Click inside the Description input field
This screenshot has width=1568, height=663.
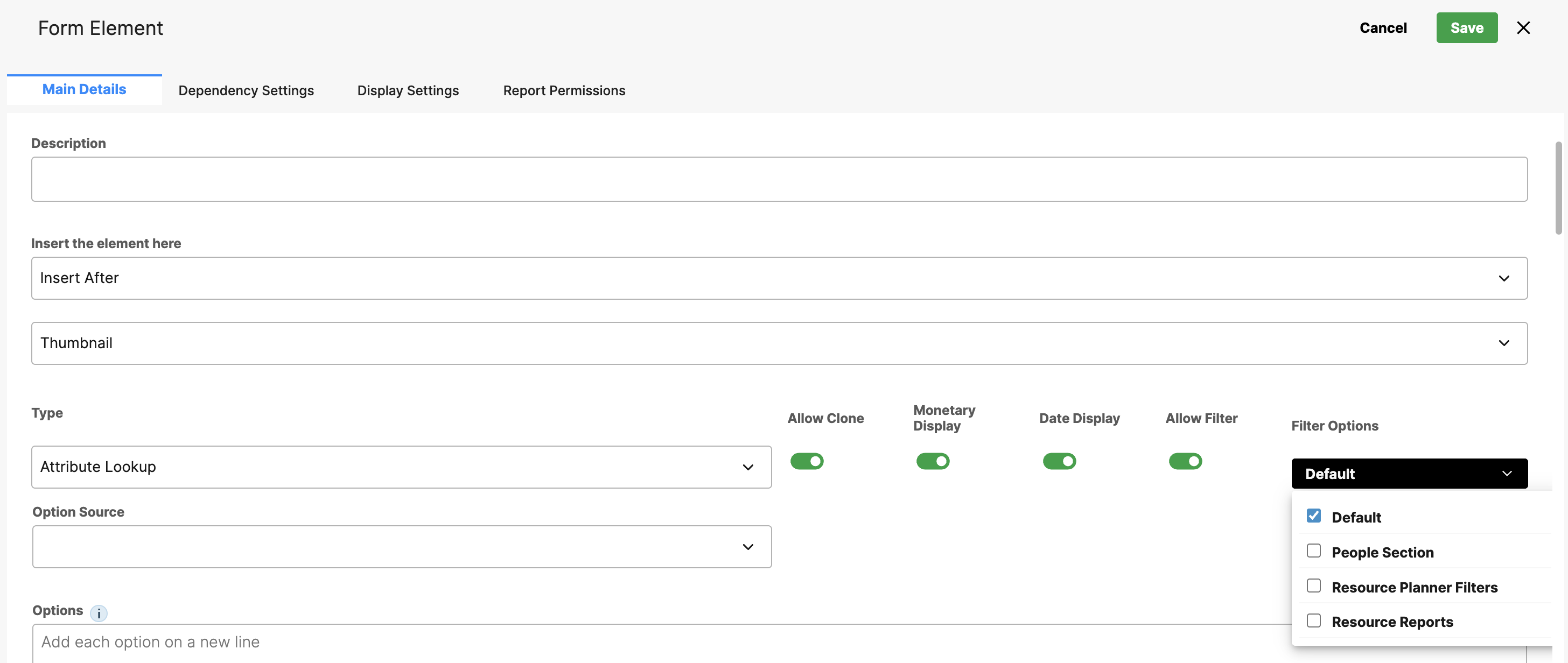coord(779,179)
